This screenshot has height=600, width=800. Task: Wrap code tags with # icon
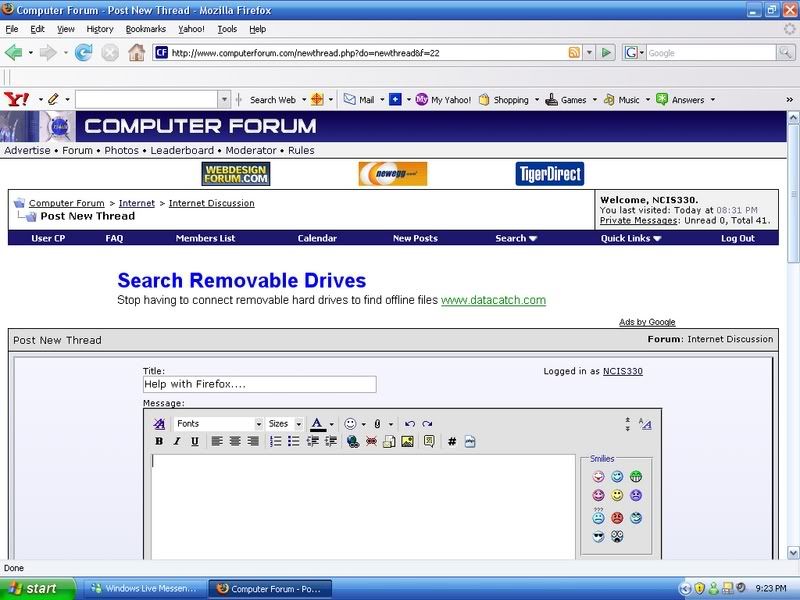tap(452, 441)
